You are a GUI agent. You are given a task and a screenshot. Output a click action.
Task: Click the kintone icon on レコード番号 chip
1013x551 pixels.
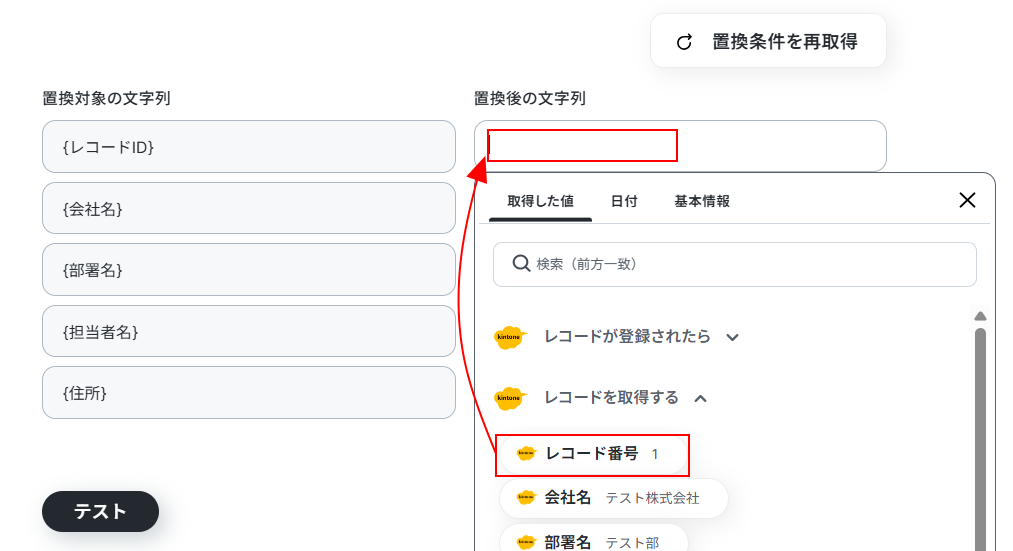[x=527, y=453]
